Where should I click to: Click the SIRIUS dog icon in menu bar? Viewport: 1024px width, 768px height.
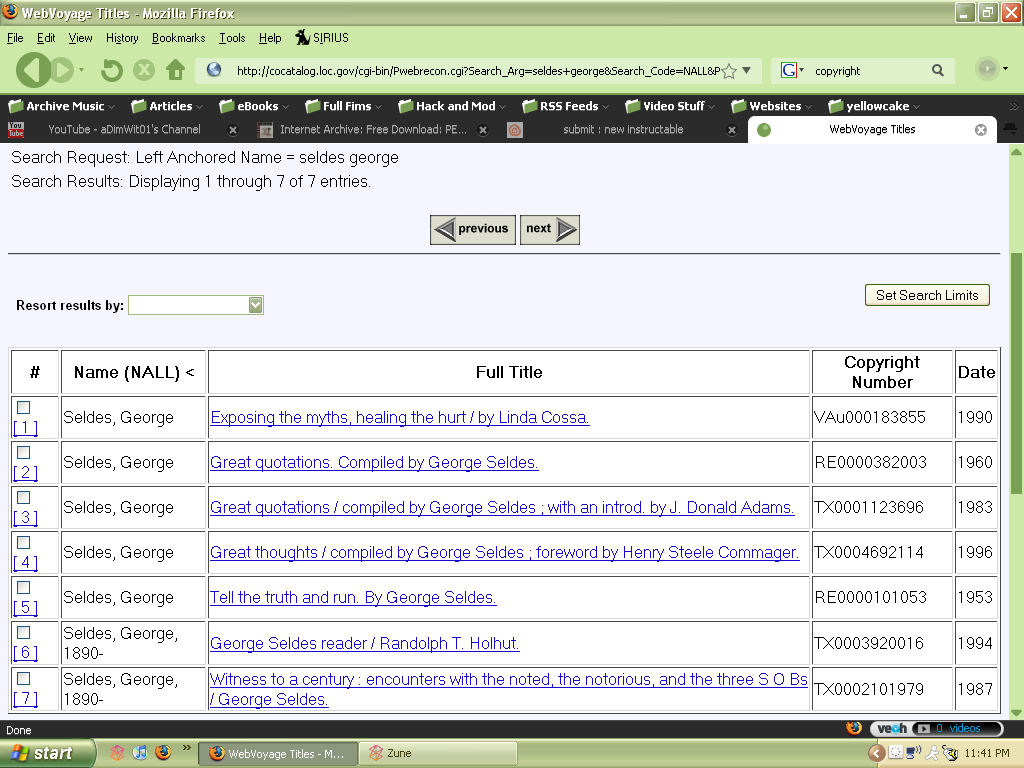302,37
